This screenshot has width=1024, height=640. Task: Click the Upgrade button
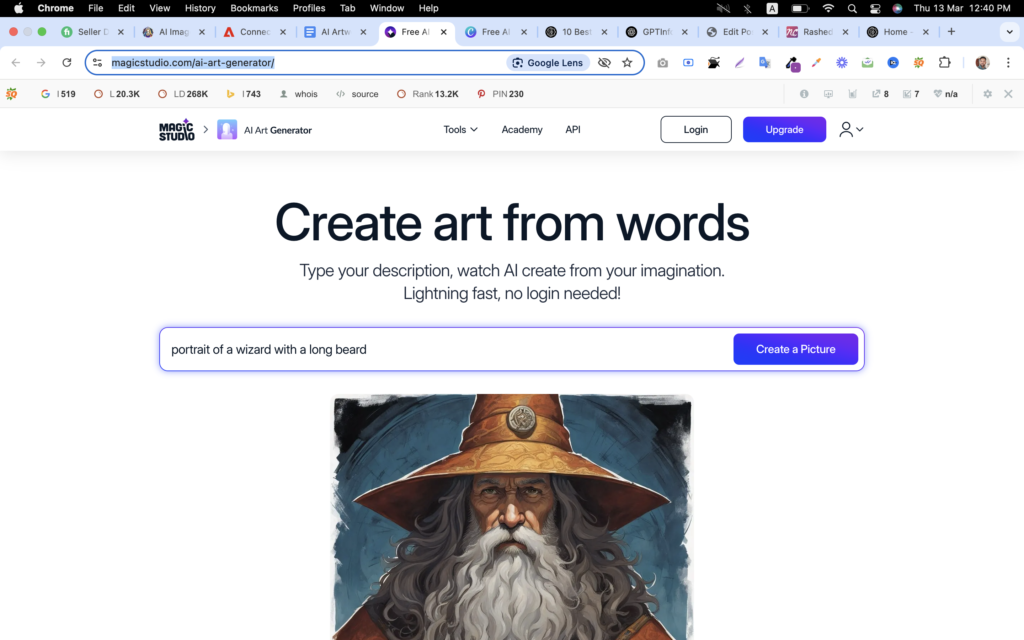(x=784, y=129)
